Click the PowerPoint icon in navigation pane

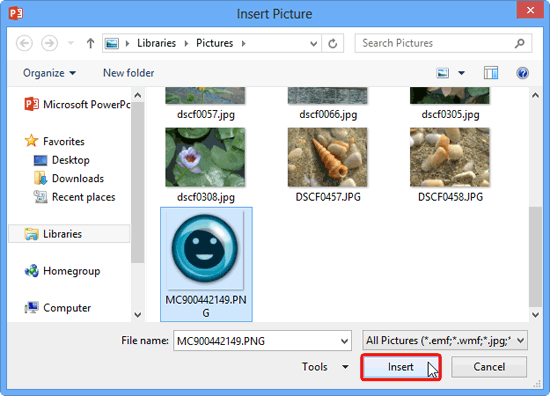coord(32,104)
